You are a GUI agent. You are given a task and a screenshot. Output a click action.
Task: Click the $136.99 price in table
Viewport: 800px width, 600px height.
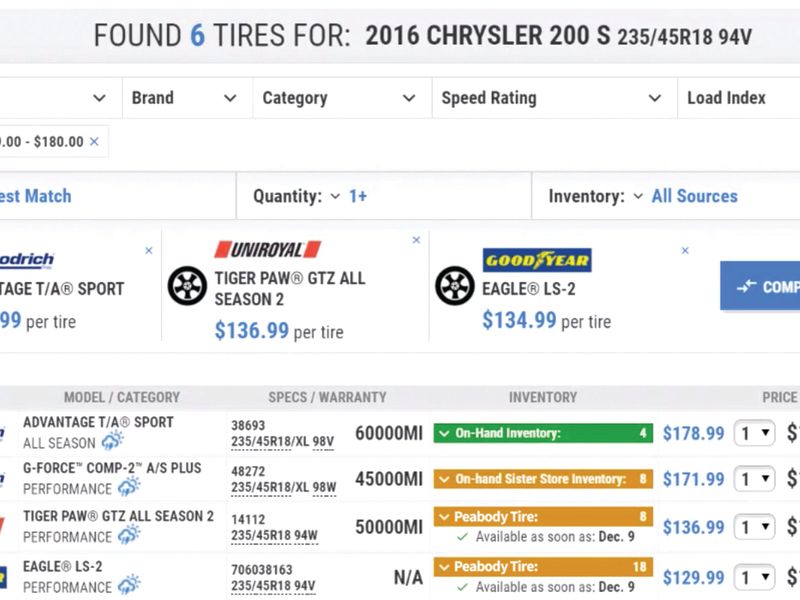[x=693, y=527]
